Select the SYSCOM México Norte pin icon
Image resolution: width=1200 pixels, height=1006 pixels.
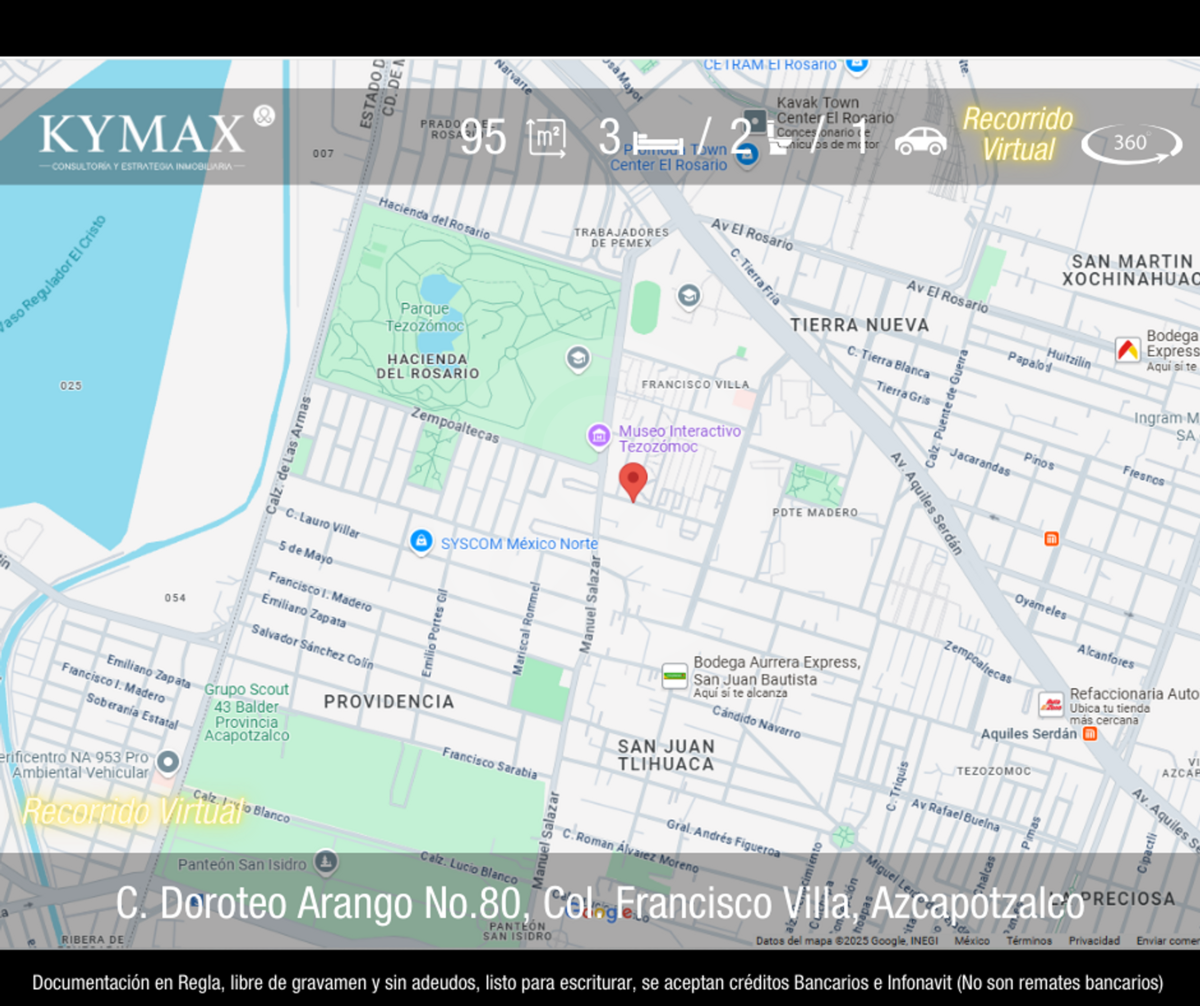422,541
